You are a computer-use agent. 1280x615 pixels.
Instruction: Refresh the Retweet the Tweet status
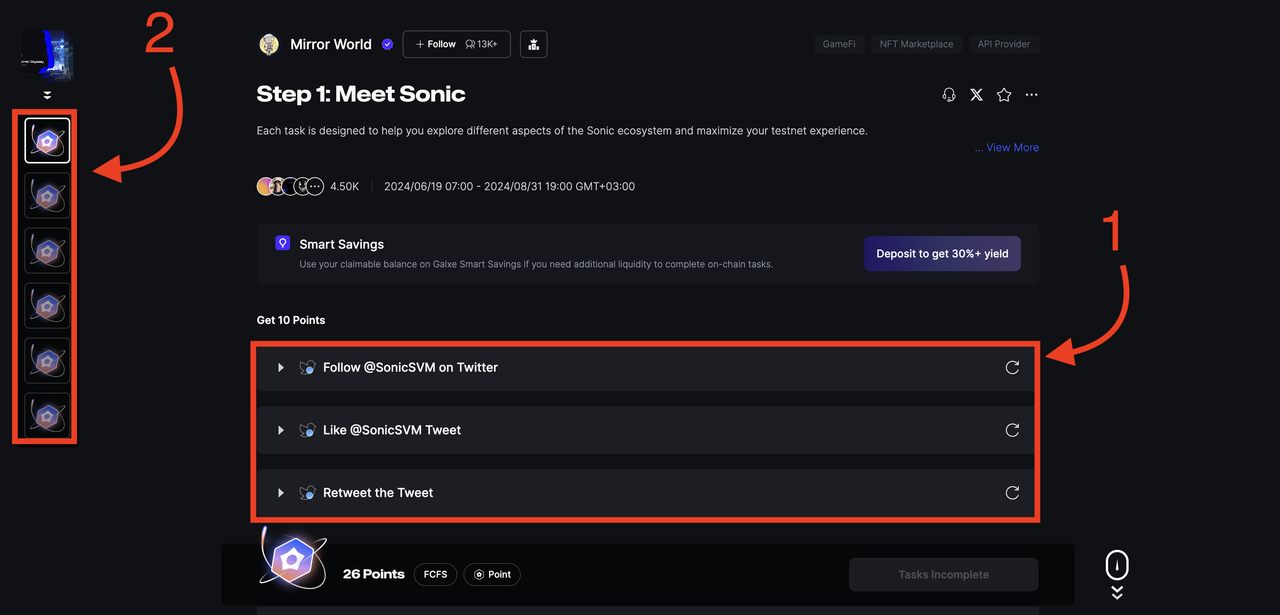[1012, 493]
